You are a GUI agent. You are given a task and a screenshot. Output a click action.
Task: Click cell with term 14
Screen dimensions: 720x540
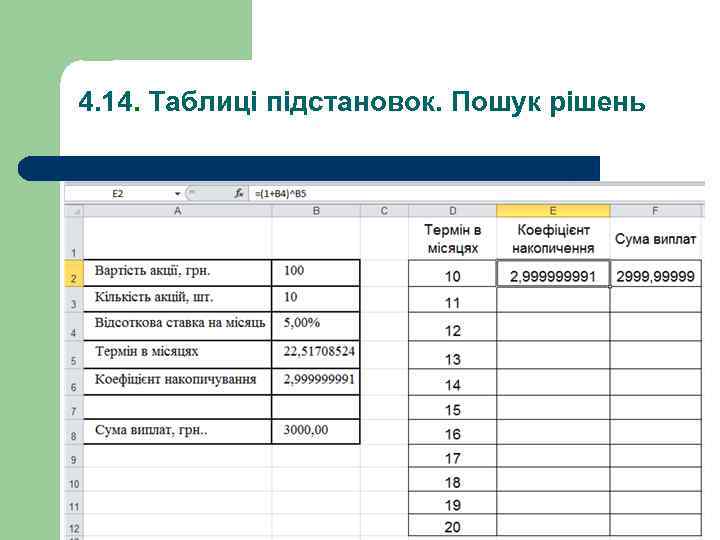click(452, 382)
